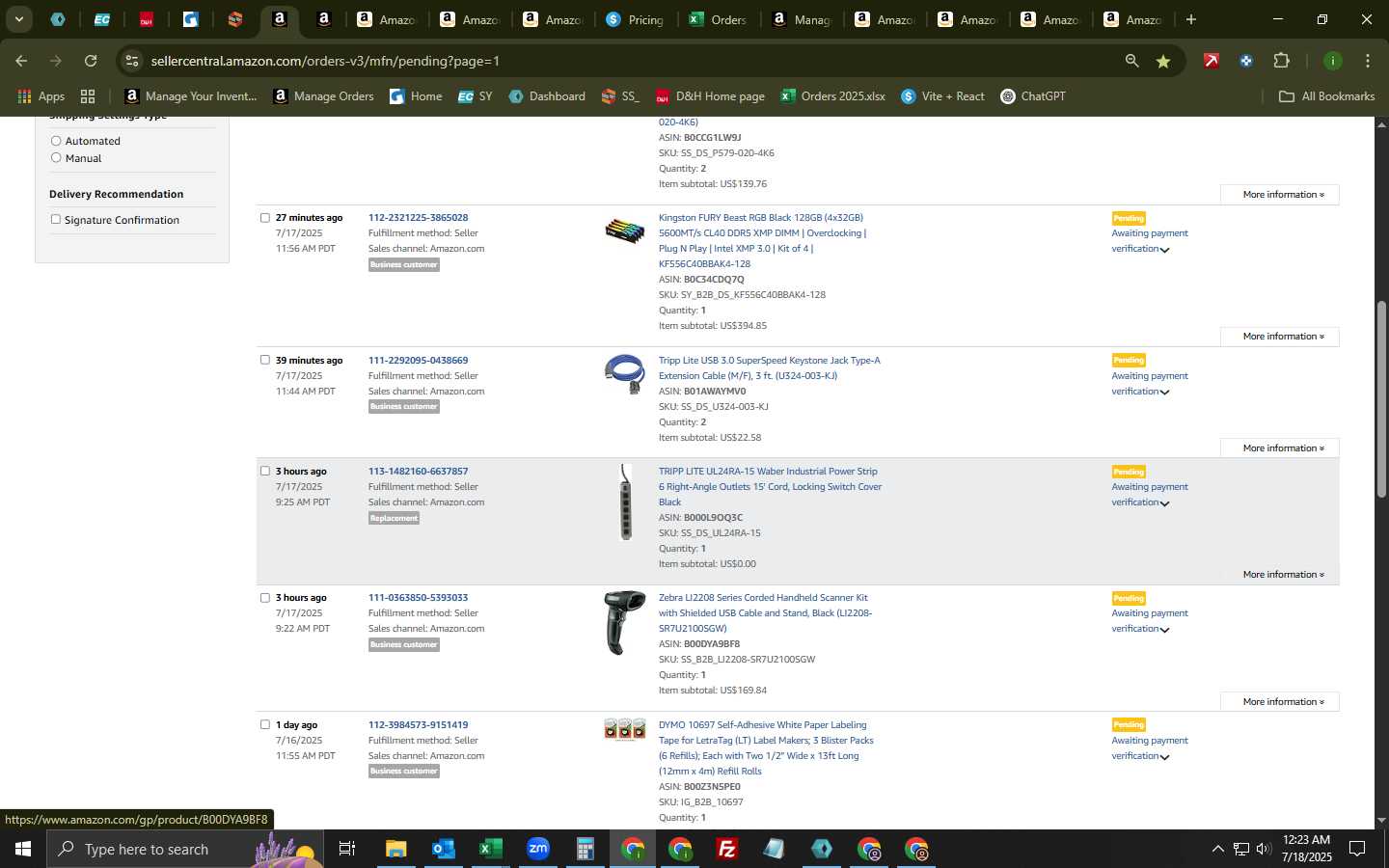1389x868 pixels.
Task: Select the Manual shipping settings radio
Action: point(56,158)
